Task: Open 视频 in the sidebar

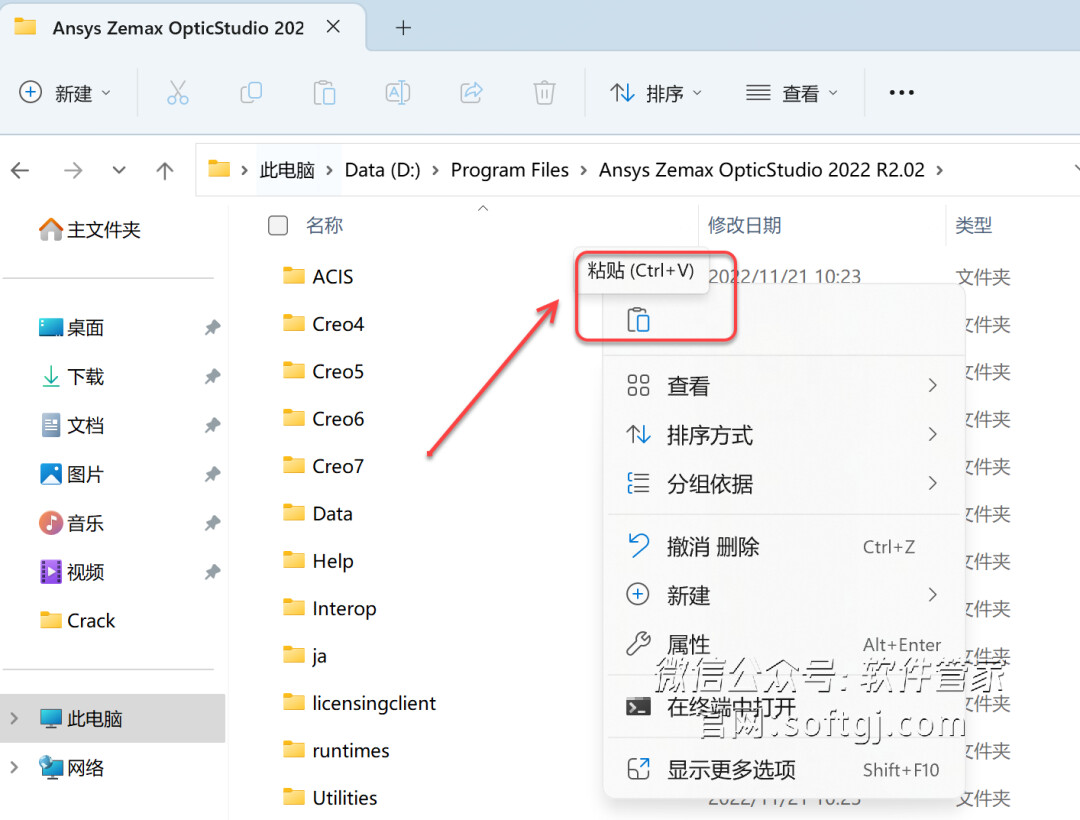Action: (x=72, y=571)
